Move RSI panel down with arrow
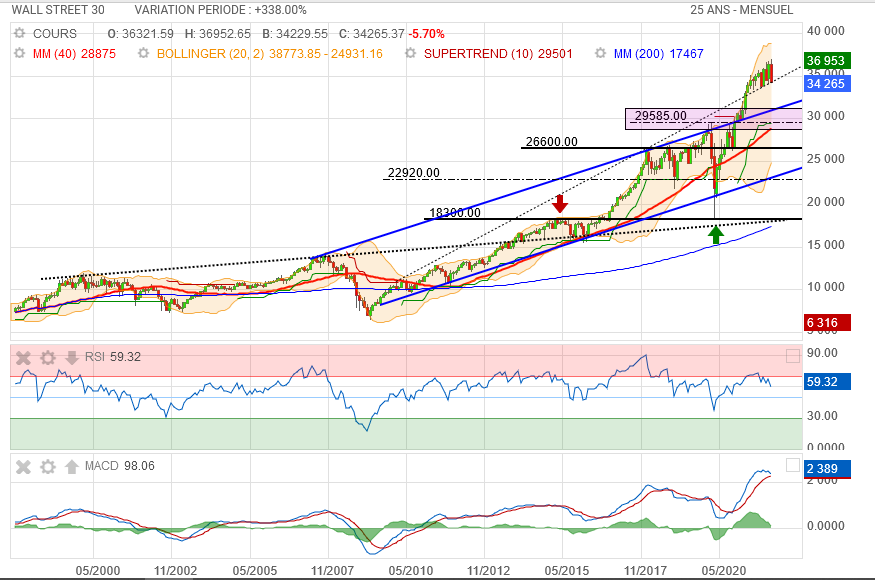875x580 pixels. (71, 357)
